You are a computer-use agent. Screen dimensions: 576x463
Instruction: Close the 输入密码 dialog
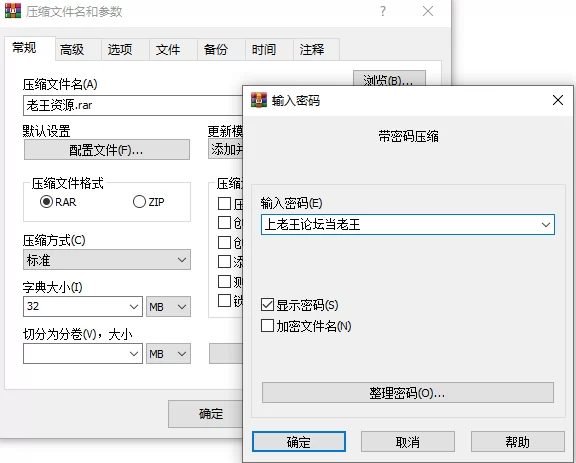[558, 100]
